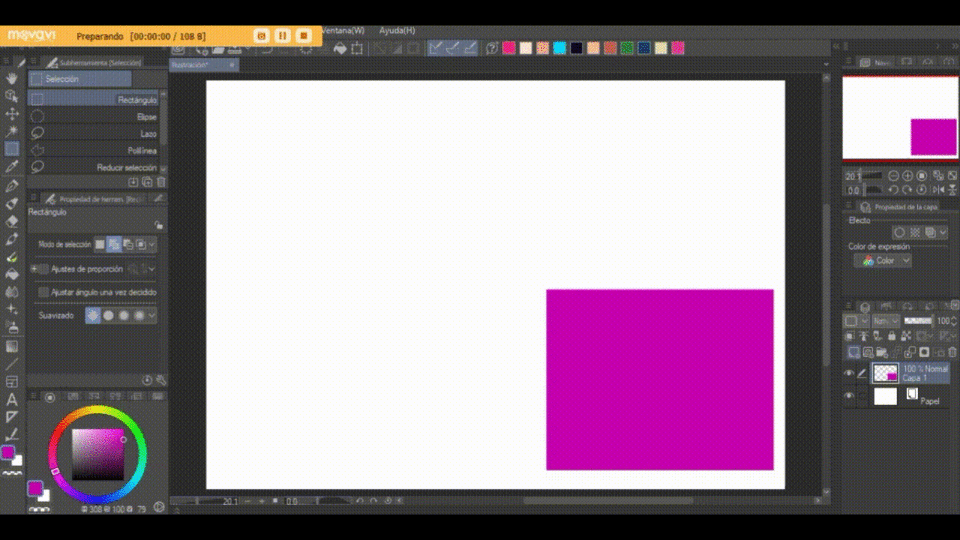The width and height of the screenshot is (960, 540).
Task: Select the Operation object tool
Action: coord(12,96)
